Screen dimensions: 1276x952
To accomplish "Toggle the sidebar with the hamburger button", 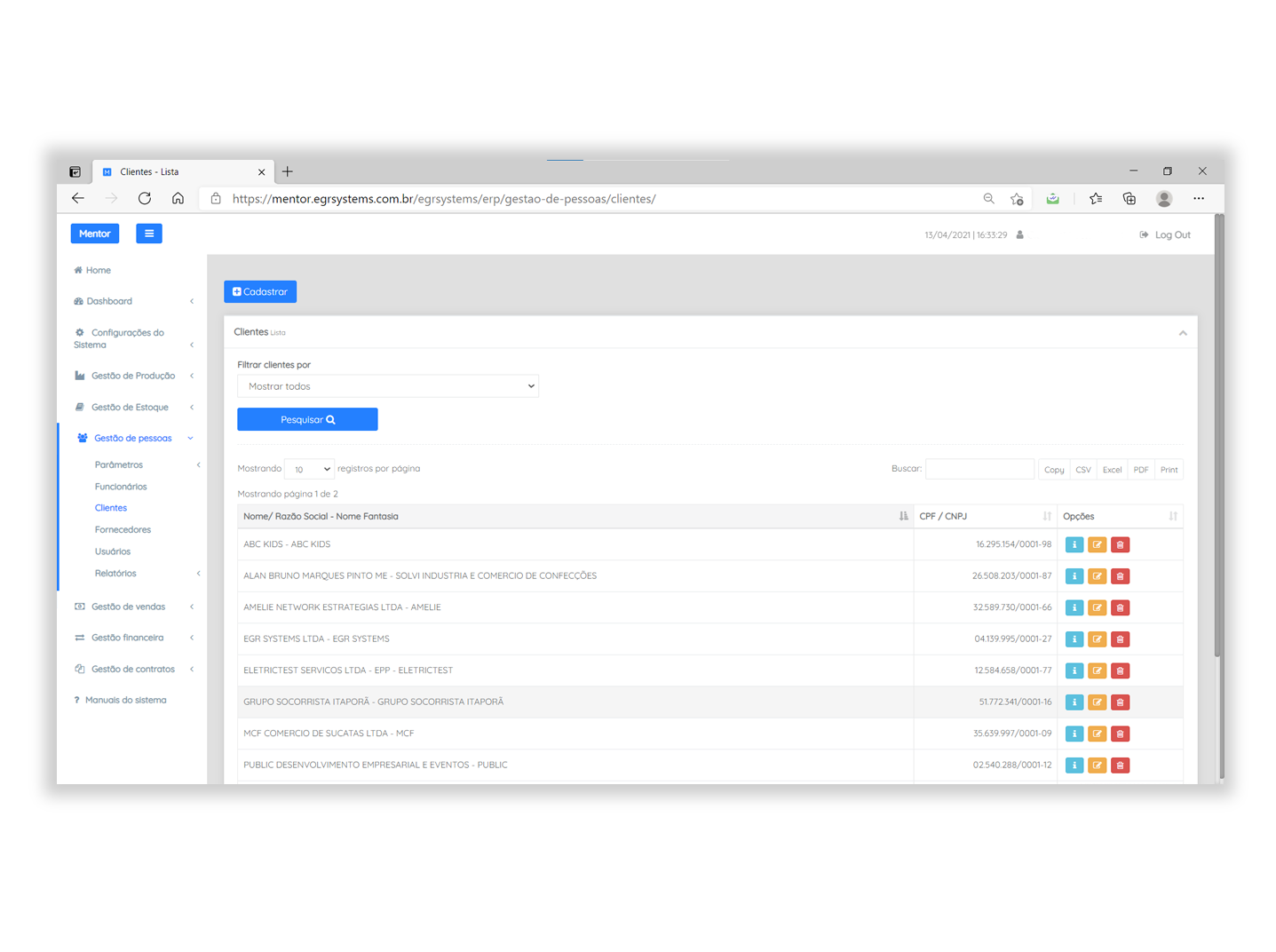I will pos(148,234).
